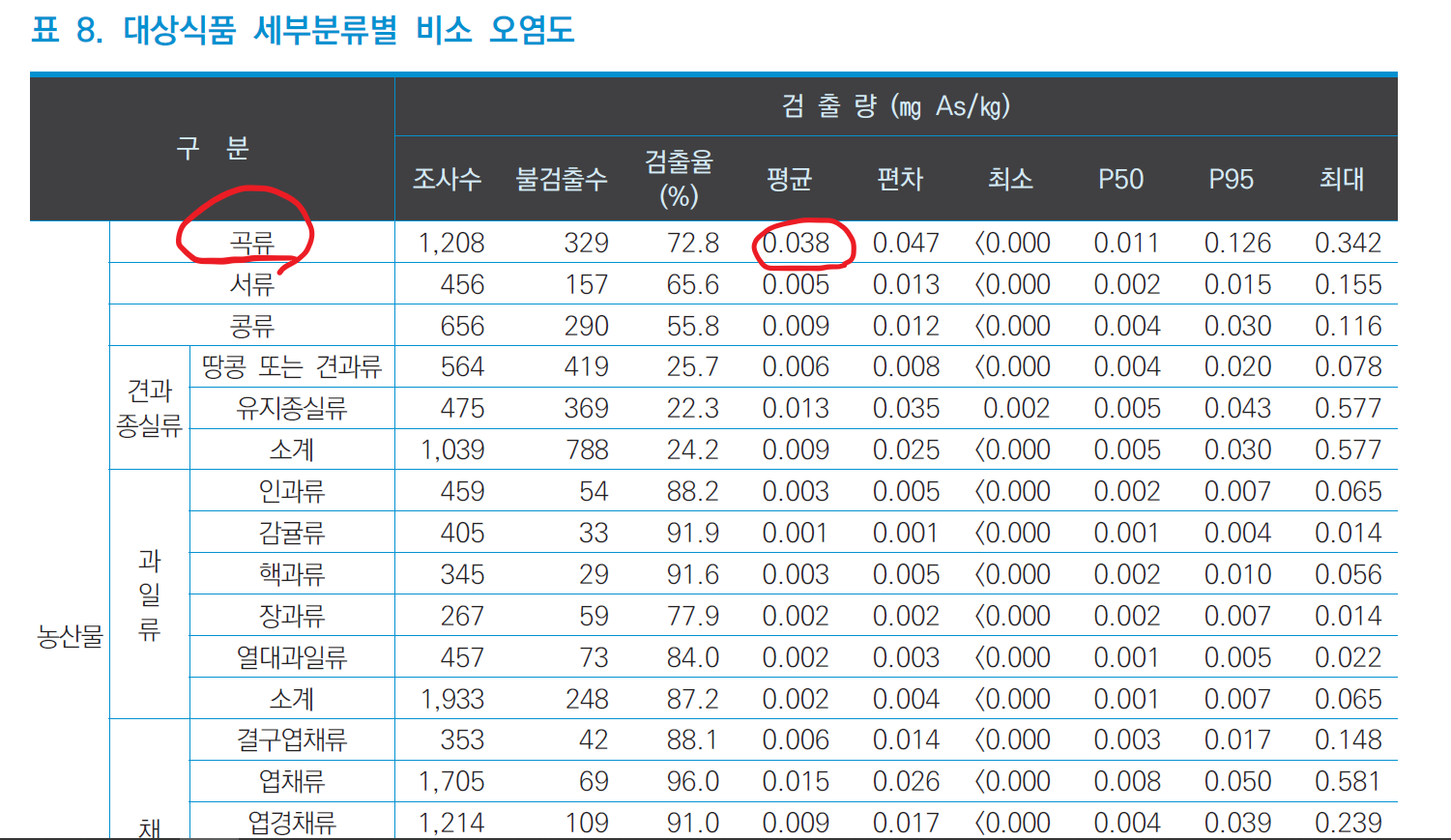The width and height of the screenshot is (1451, 840).
Task: Click '소계' under 견과종실류 group
Action: tap(292, 450)
